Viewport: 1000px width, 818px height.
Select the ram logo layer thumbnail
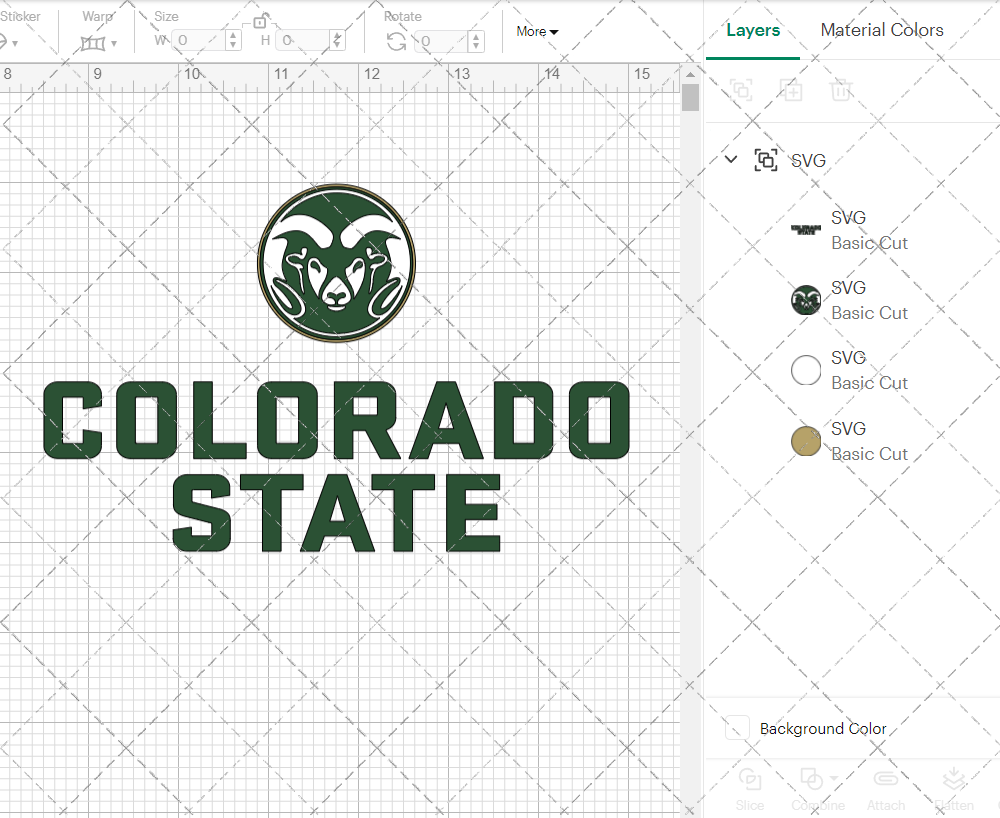pyautogui.click(x=806, y=300)
